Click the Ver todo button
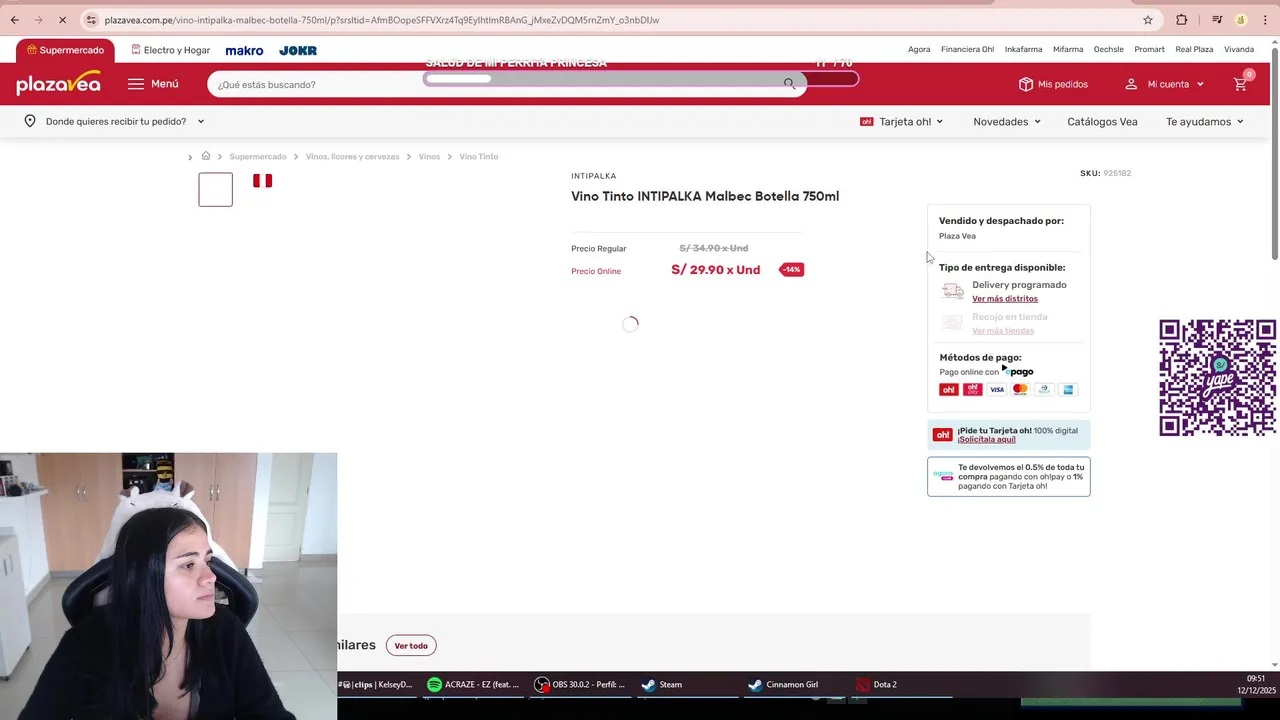Image resolution: width=1280 pixels, height=720 pixels. click(411, 646)
